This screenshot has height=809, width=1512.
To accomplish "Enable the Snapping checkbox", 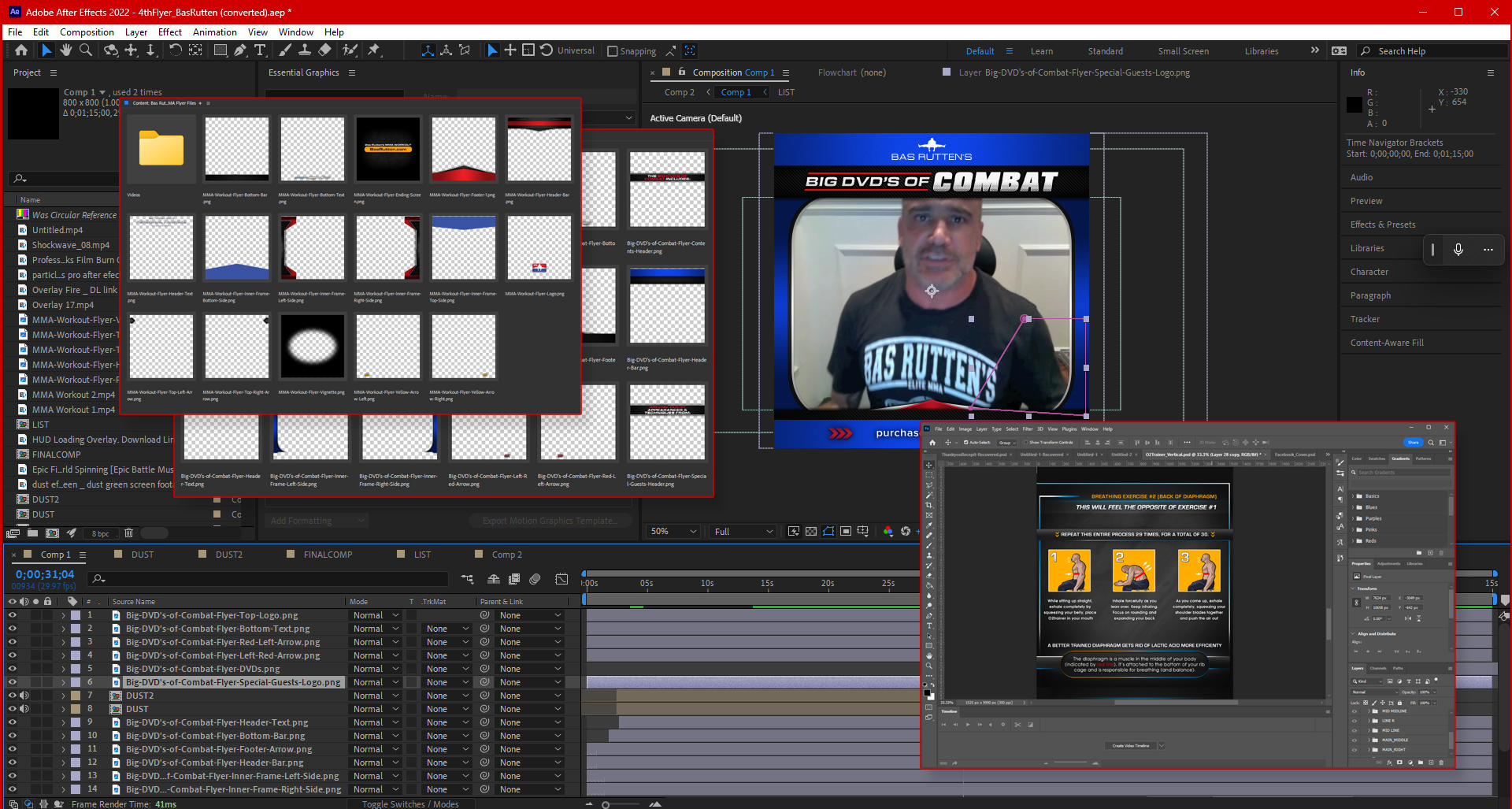I will coord(613,51).
